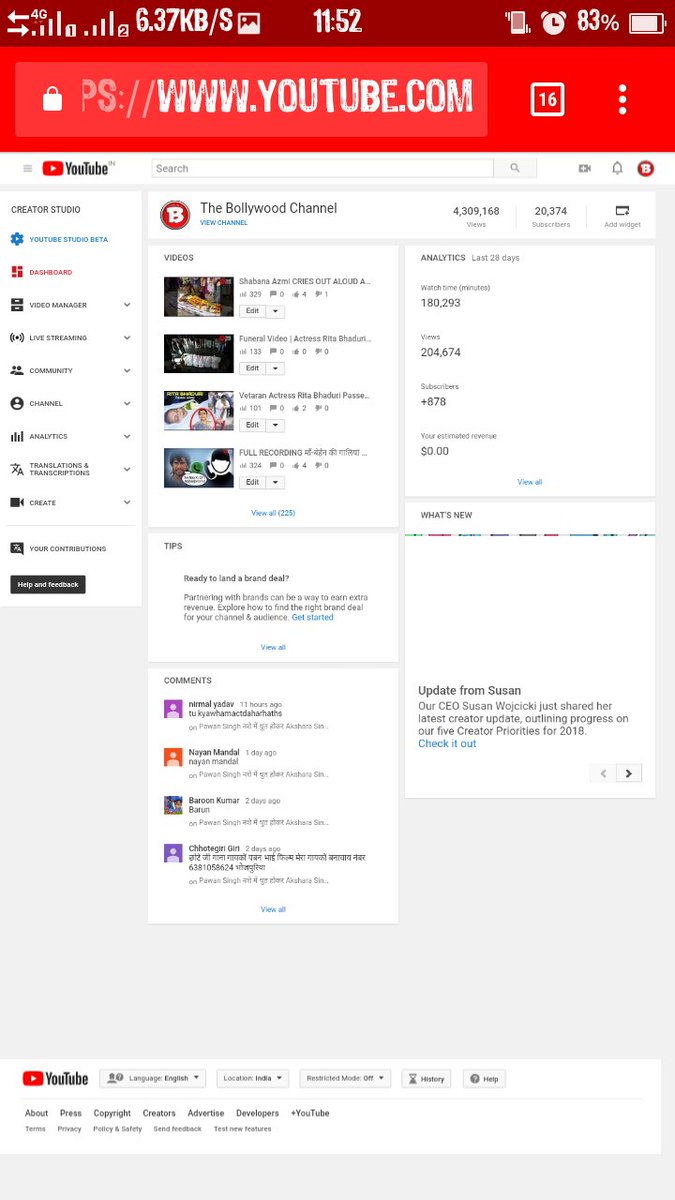
Task: Expand the Create section chevron
Action: (127, 502)
